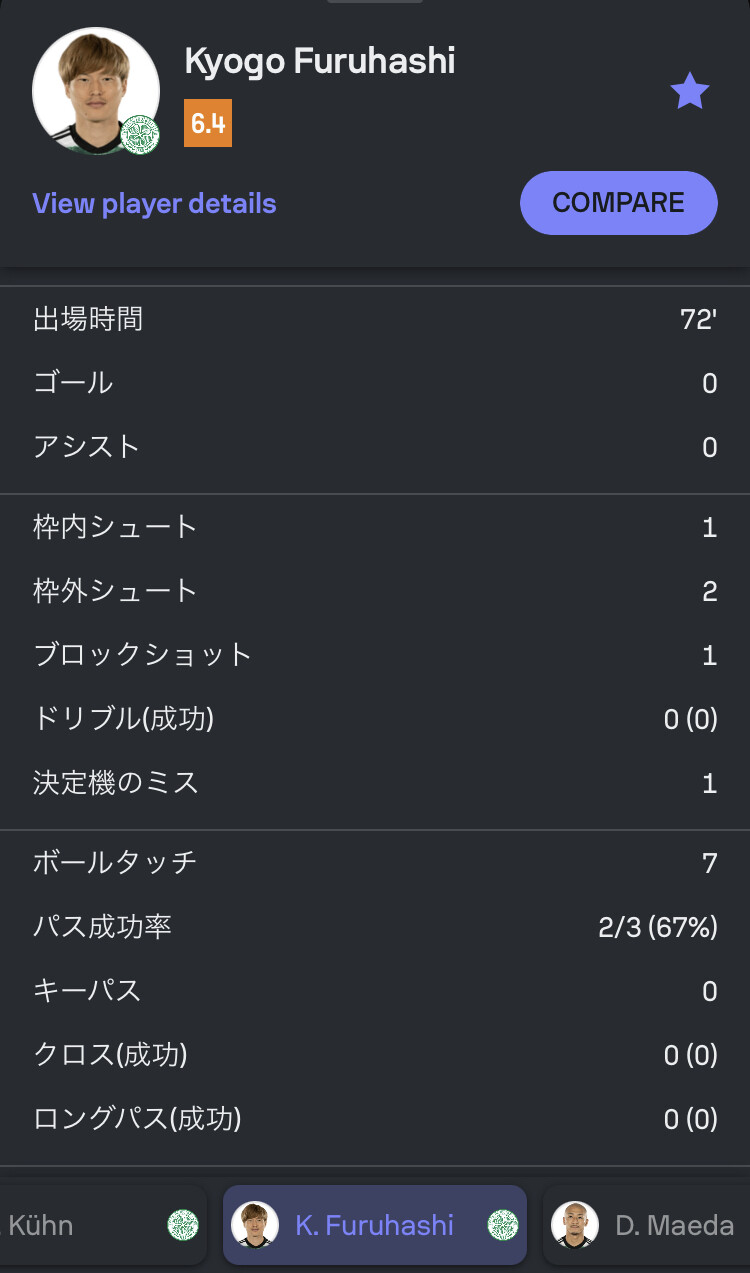The image size is (750, 1273).
Task: Click D. Maeda's small avatar icon
Action: (x=575, y=1225)
